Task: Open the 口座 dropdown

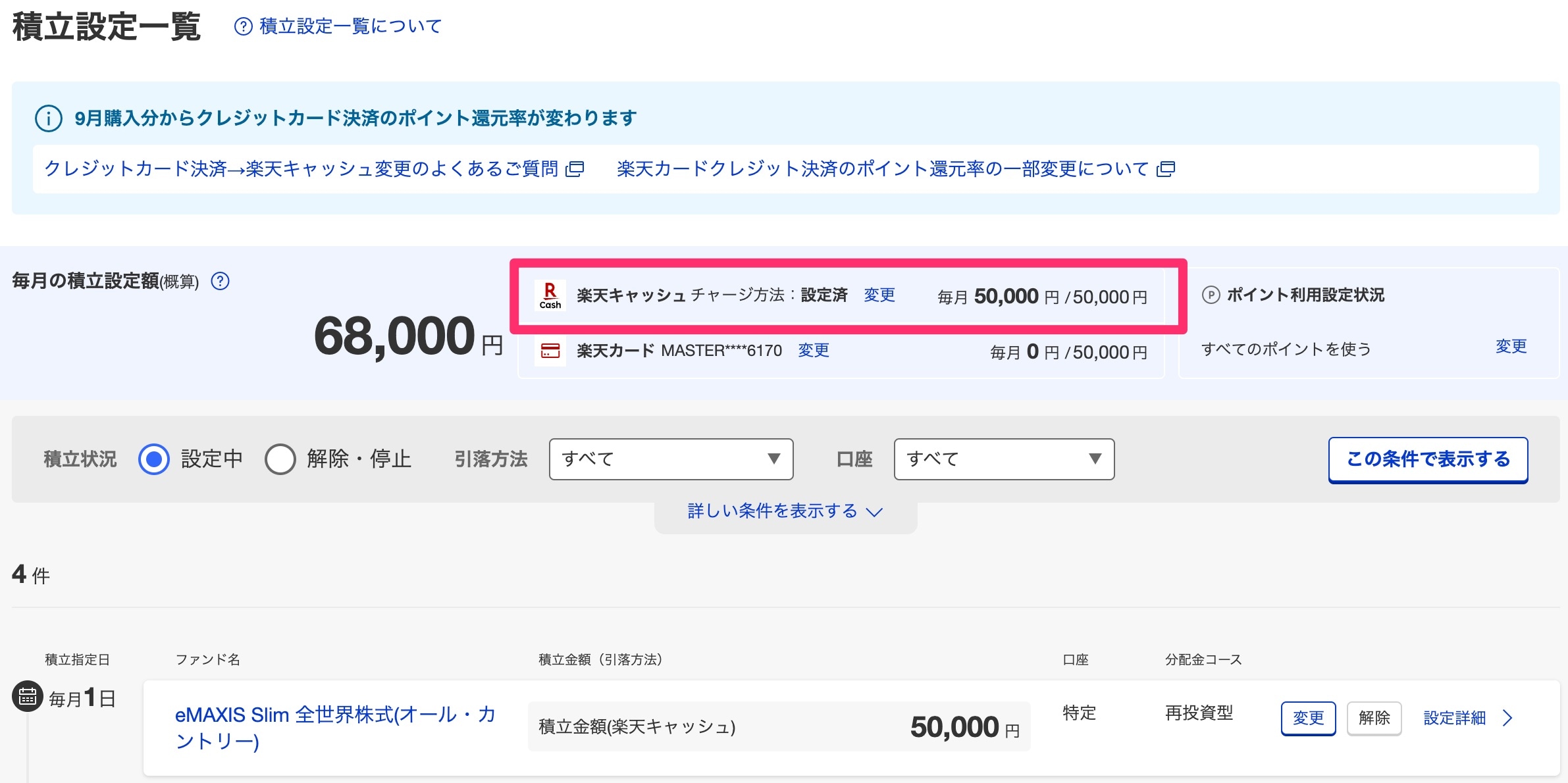Action: (x=1004, y=459)
